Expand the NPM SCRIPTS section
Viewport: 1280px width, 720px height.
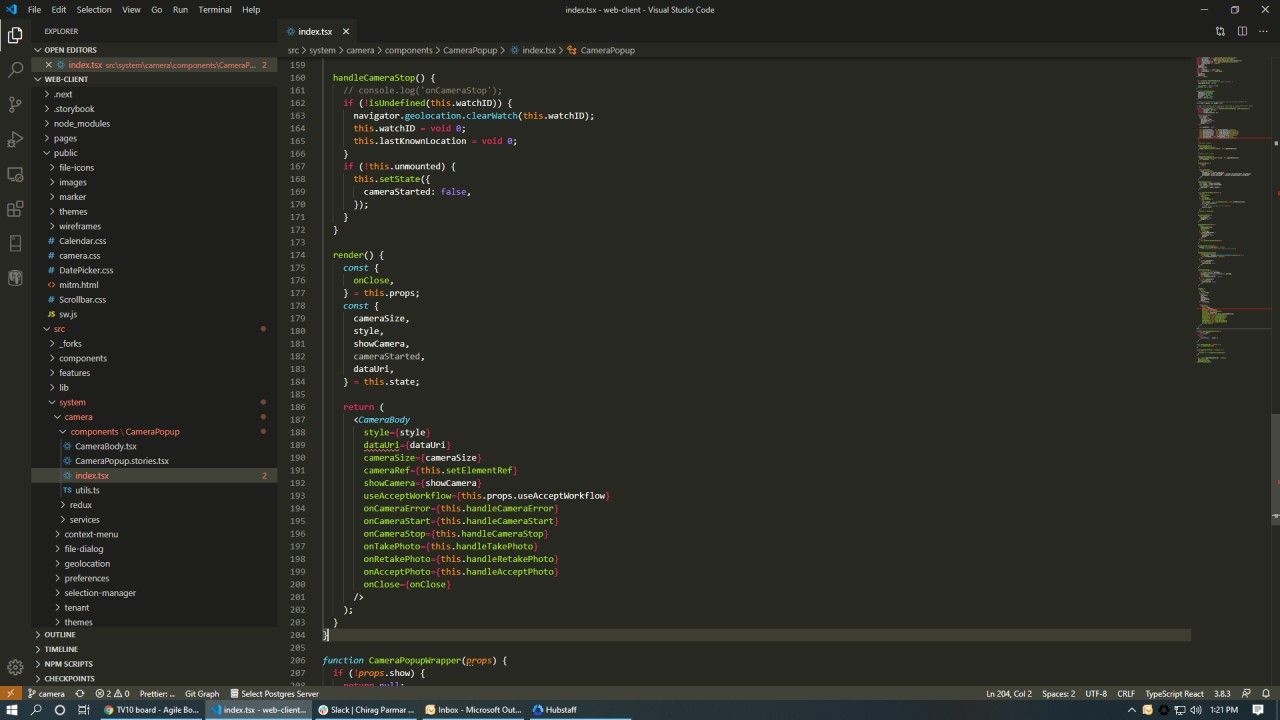[68, 664]
